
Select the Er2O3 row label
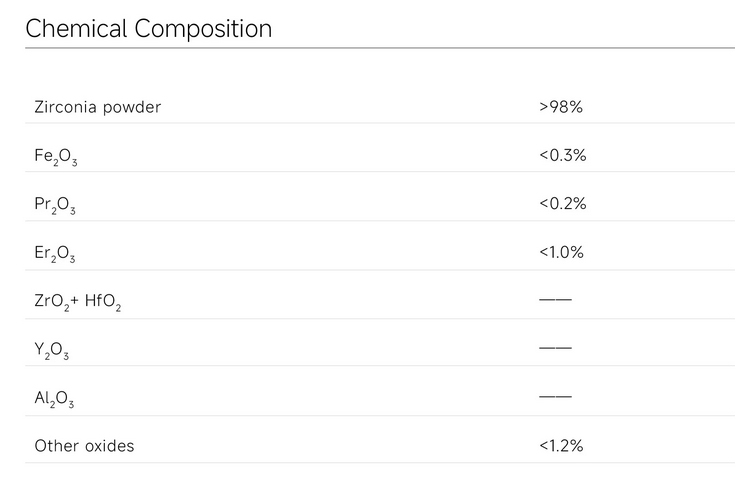(x=55, y=254)
